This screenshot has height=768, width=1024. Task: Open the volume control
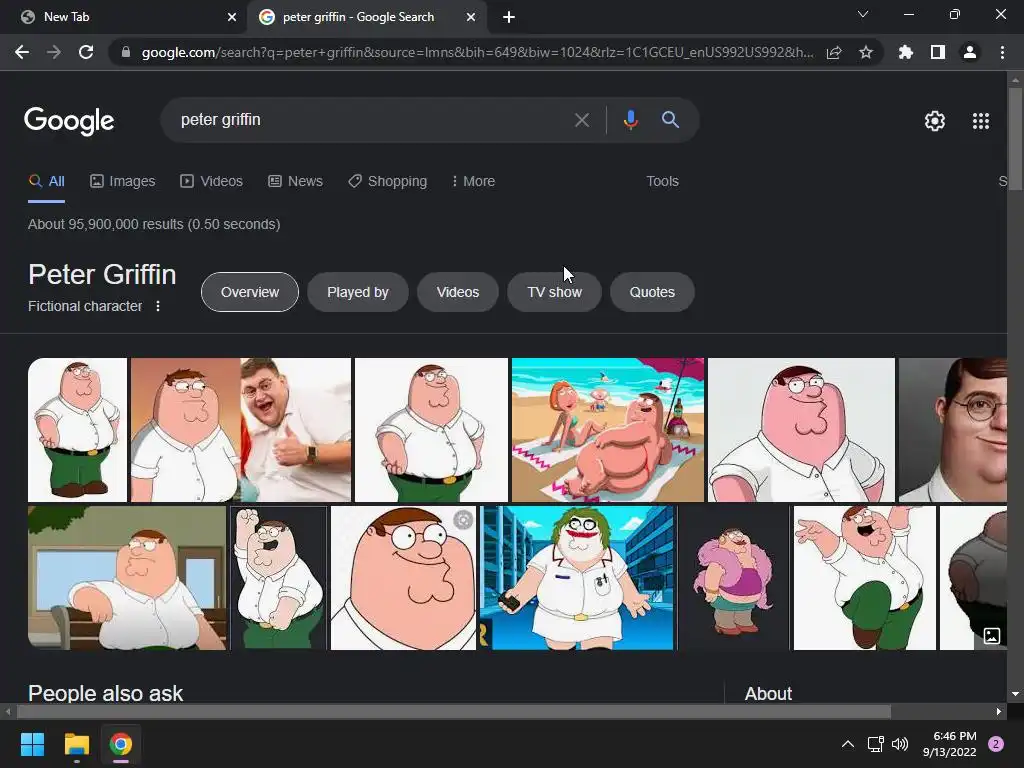[x=900, y=744]
